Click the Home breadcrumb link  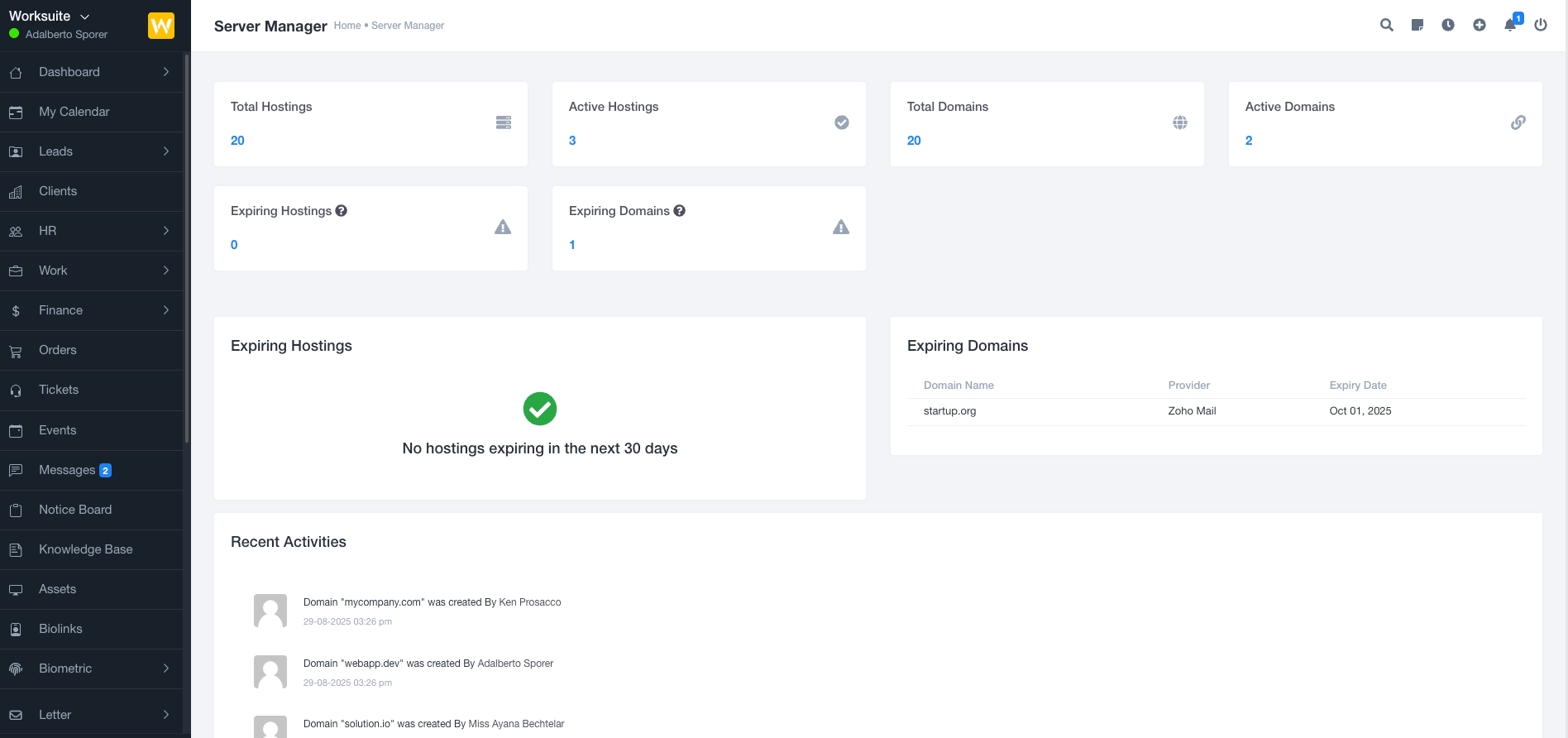(x=347, y=26)
